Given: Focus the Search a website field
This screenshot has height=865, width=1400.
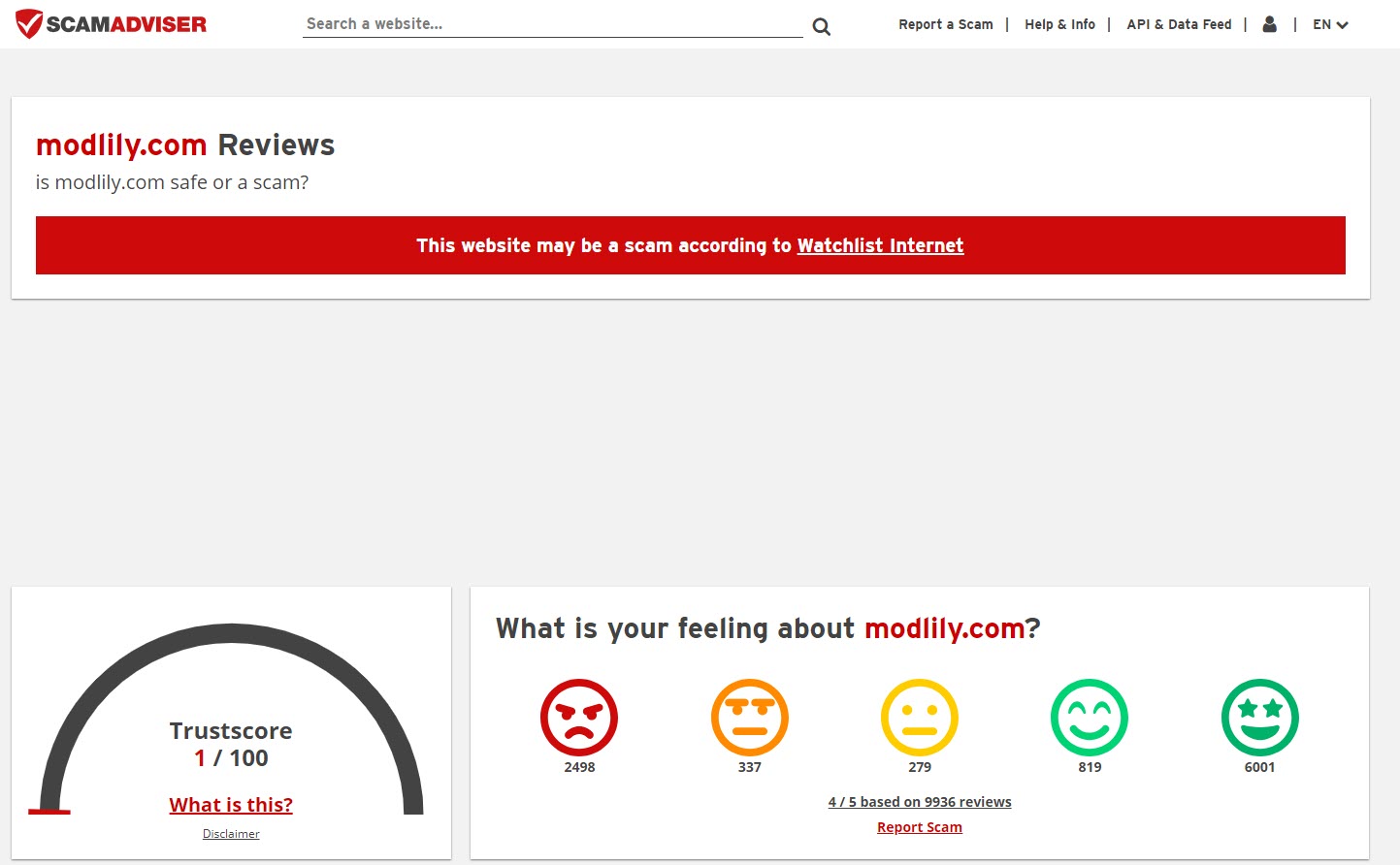Looking at the screenshot, I should [x=553, y=24].
